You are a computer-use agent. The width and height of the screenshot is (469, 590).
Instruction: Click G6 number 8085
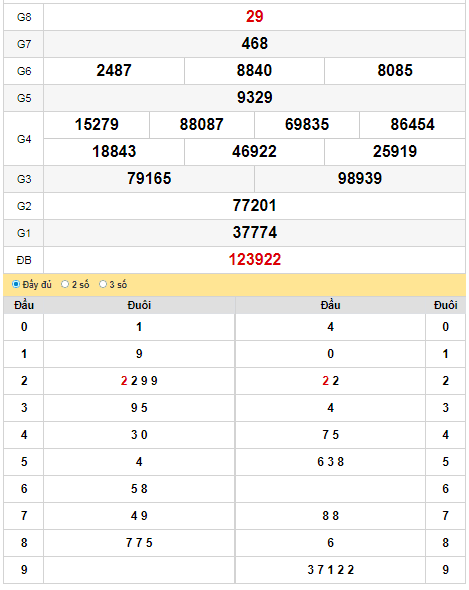[x=395, y=71]
